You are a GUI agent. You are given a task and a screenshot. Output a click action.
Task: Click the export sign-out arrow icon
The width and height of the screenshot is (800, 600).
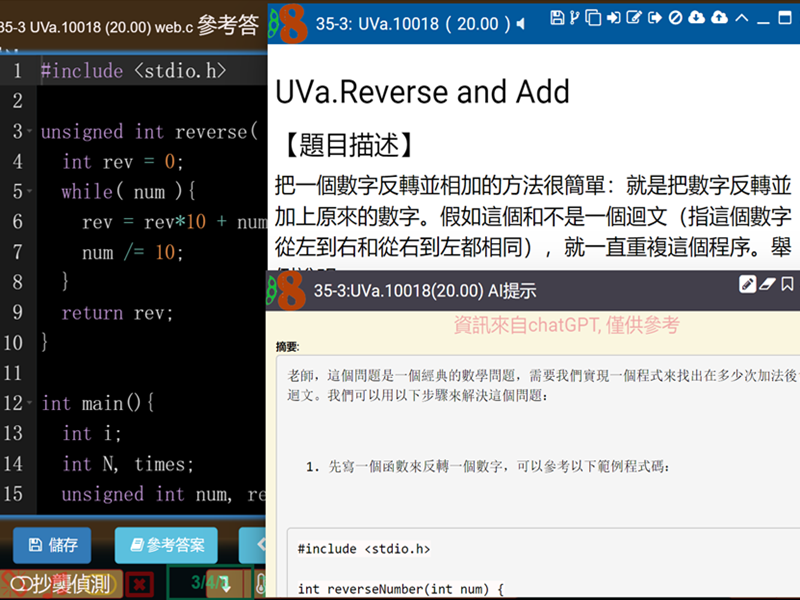tap(655, 17)
